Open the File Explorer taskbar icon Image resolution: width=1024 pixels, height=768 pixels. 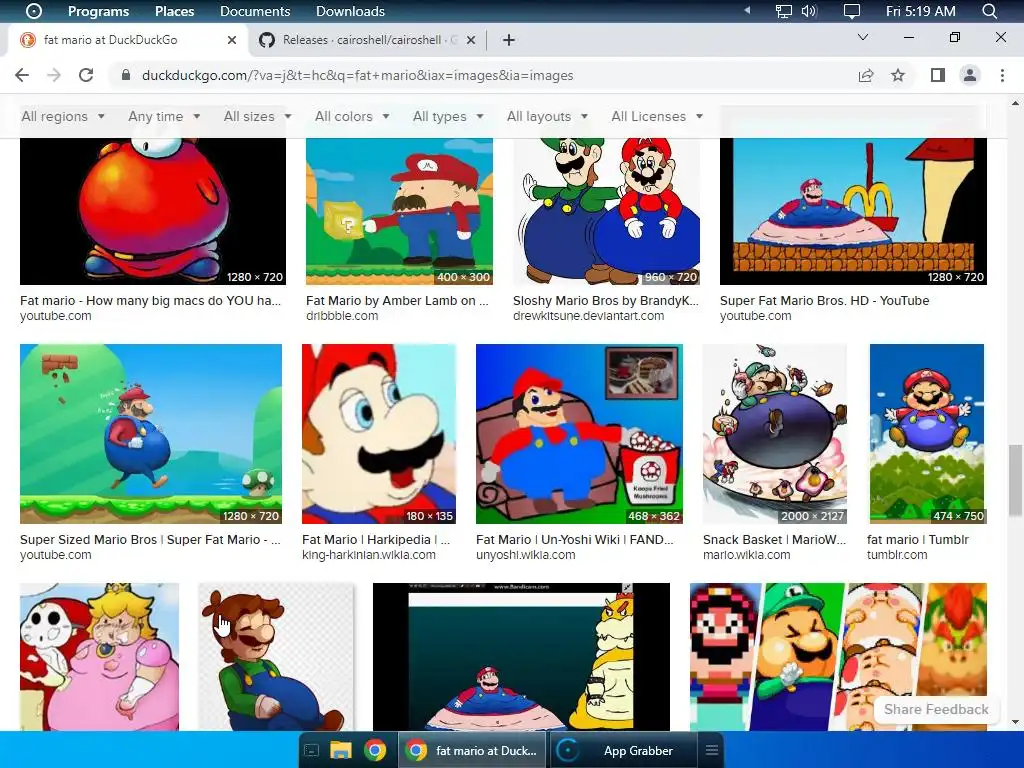tap(340, 750)
